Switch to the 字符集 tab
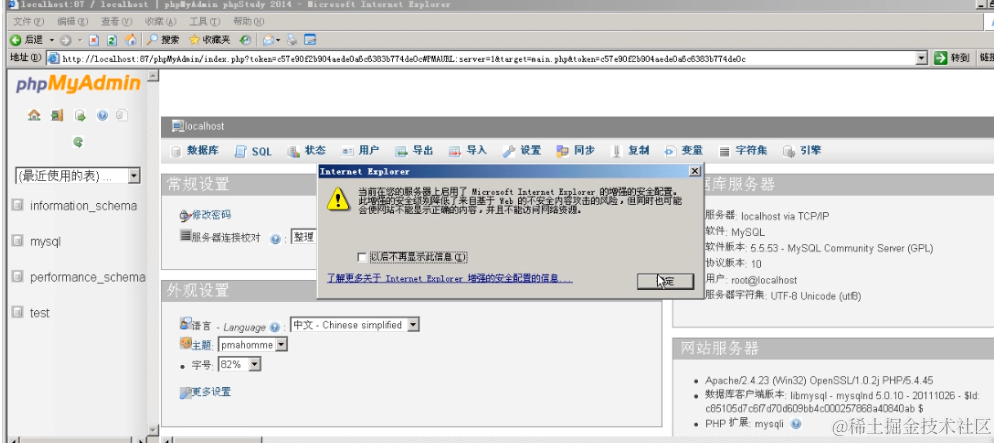 point(743,151)
